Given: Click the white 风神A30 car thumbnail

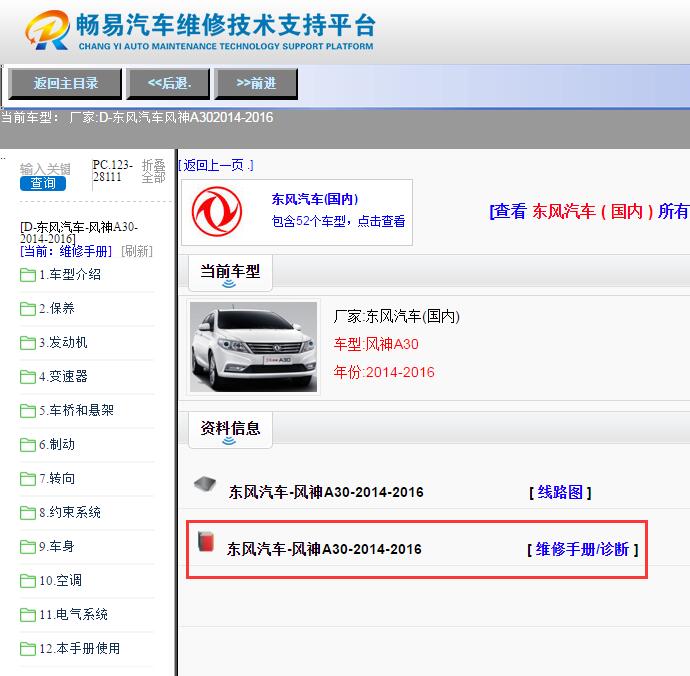Looking at the screenshot, I should [253, 347].
